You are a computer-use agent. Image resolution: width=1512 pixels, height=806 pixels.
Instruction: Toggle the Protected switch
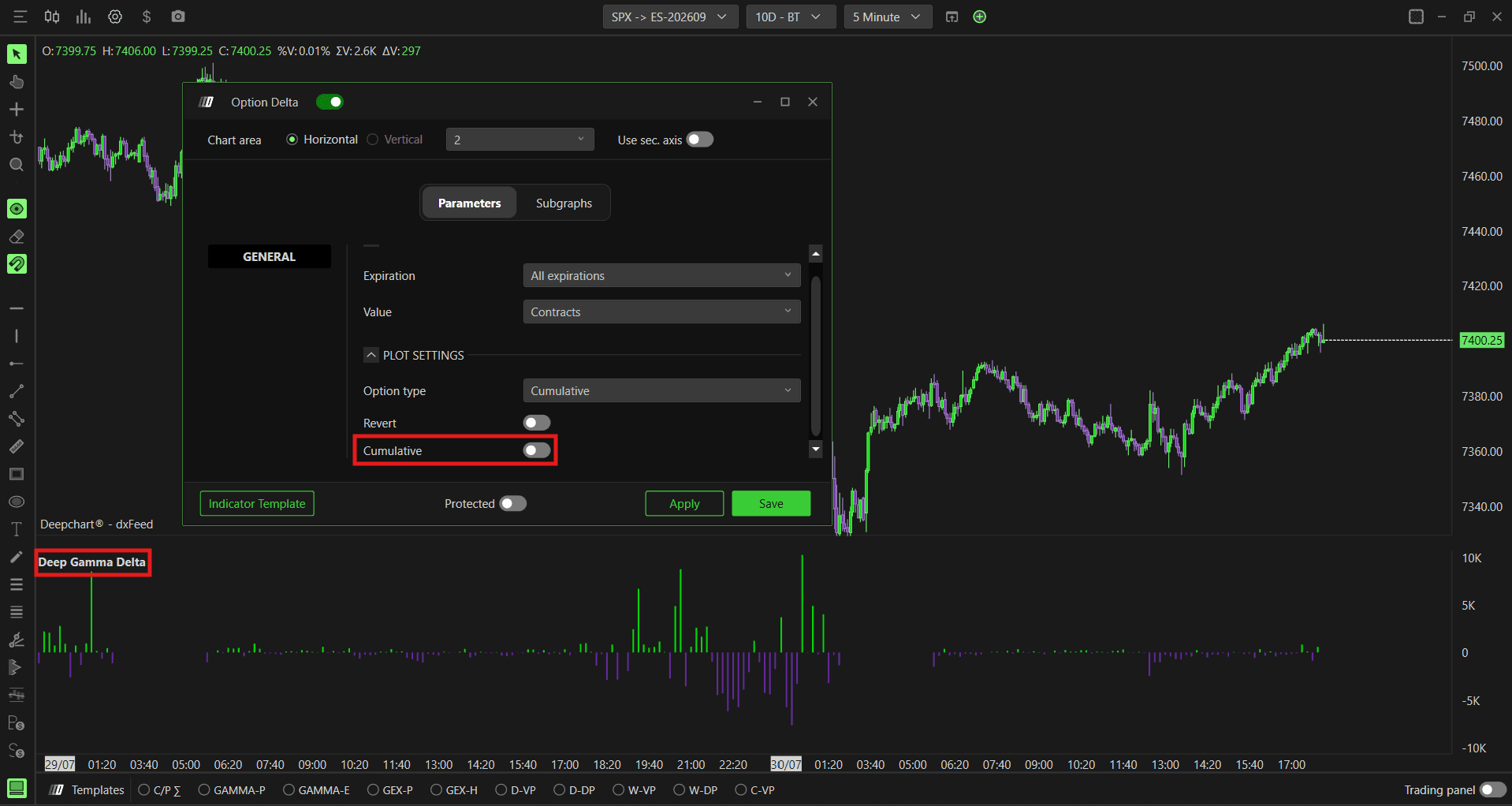(x=513, y=503)
